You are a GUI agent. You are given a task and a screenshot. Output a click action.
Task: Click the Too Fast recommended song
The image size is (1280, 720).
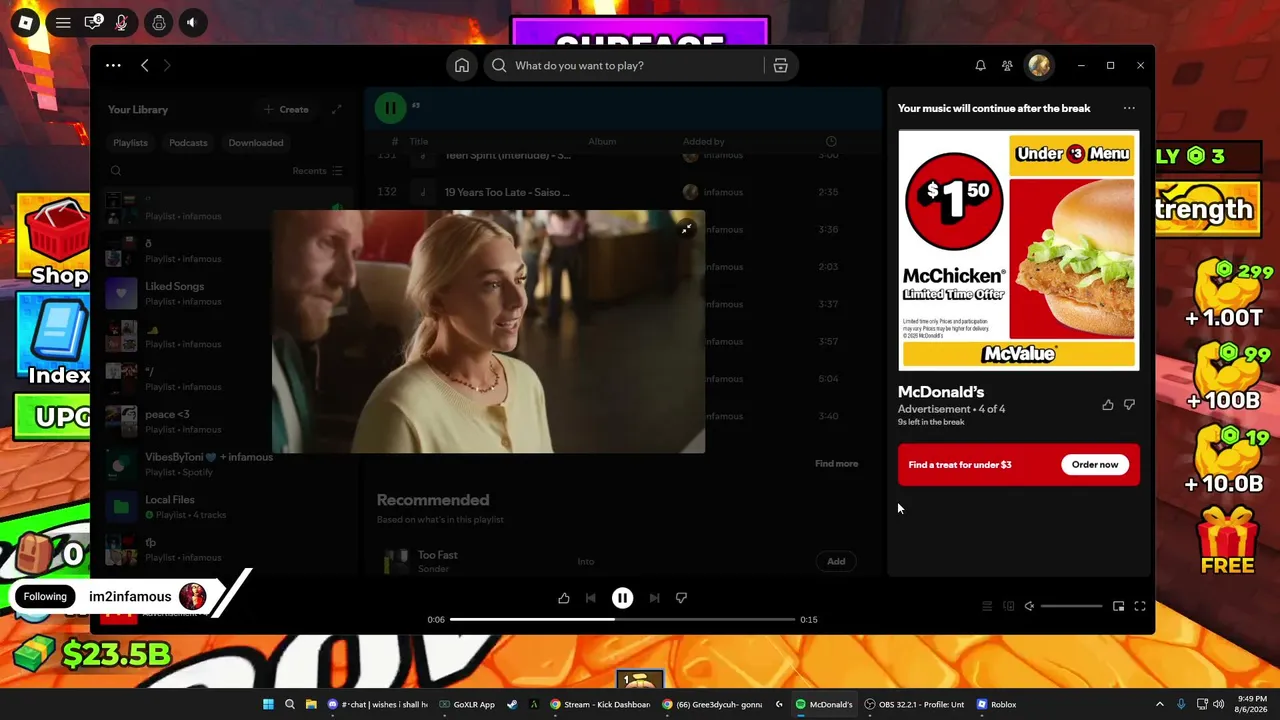tap(438, 555)
